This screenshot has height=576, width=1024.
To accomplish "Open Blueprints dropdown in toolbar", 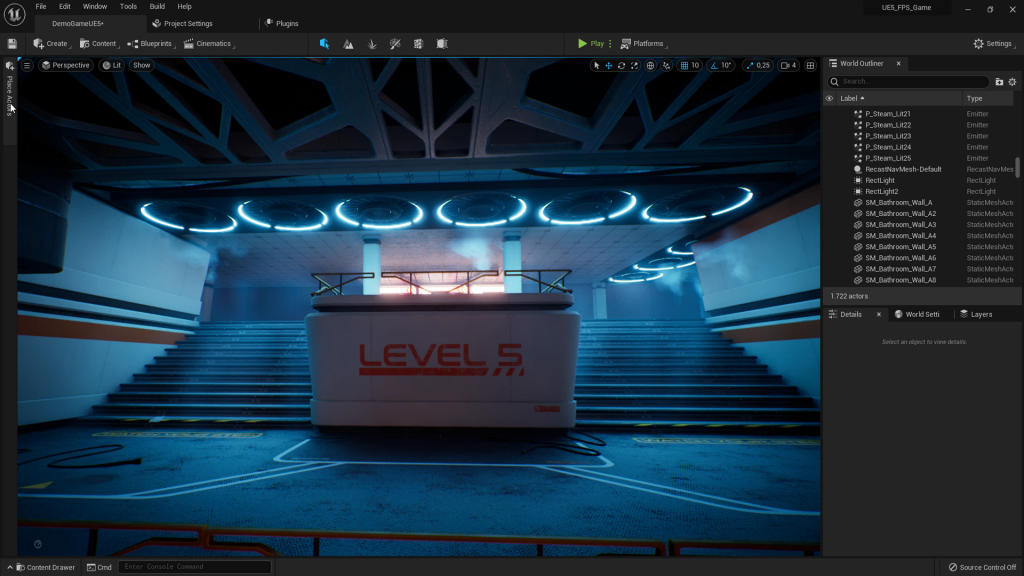I will tap(151, 44).
